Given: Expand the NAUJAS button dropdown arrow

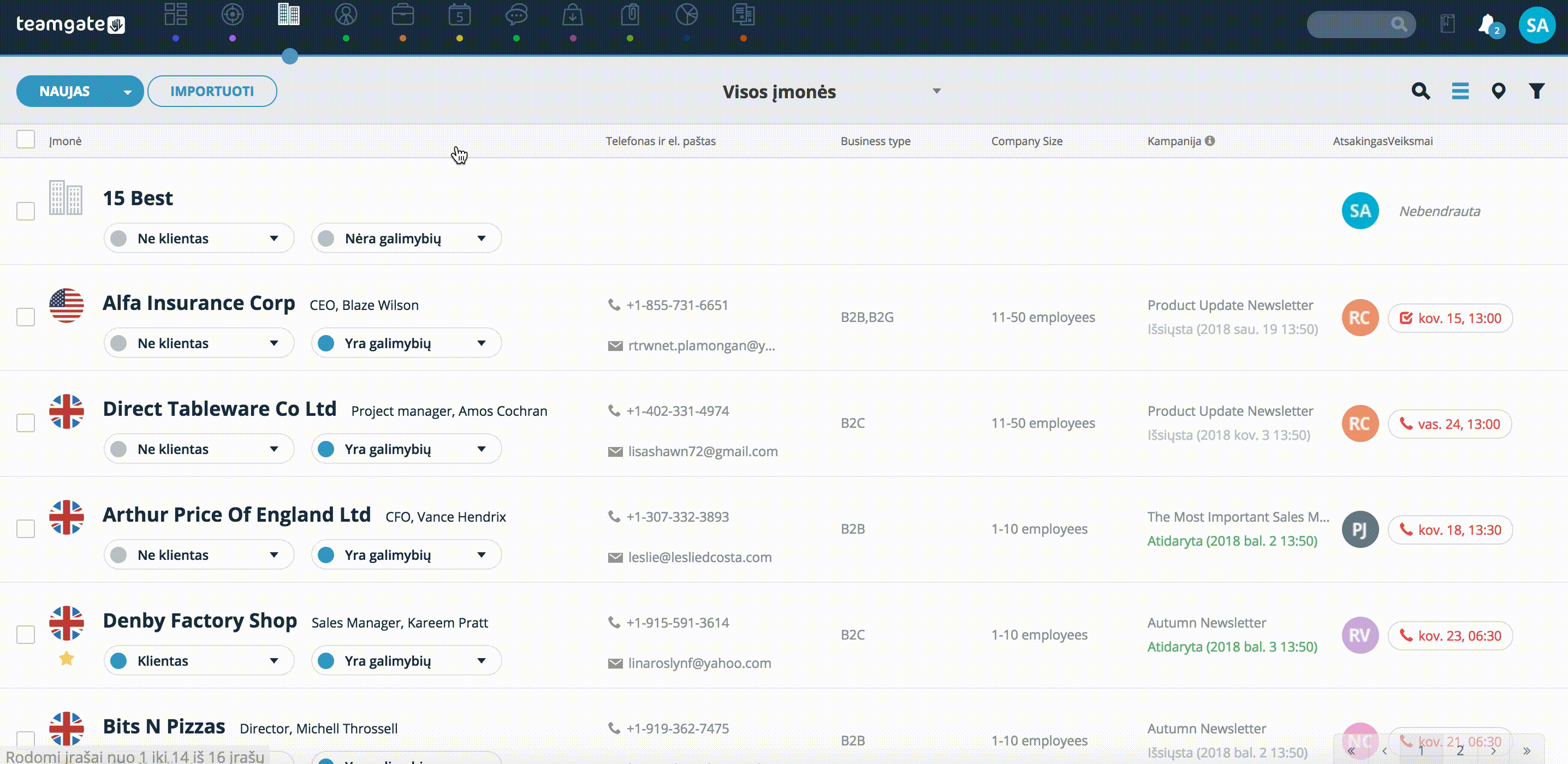Looking at the screenshot, I should pos(127,92).
